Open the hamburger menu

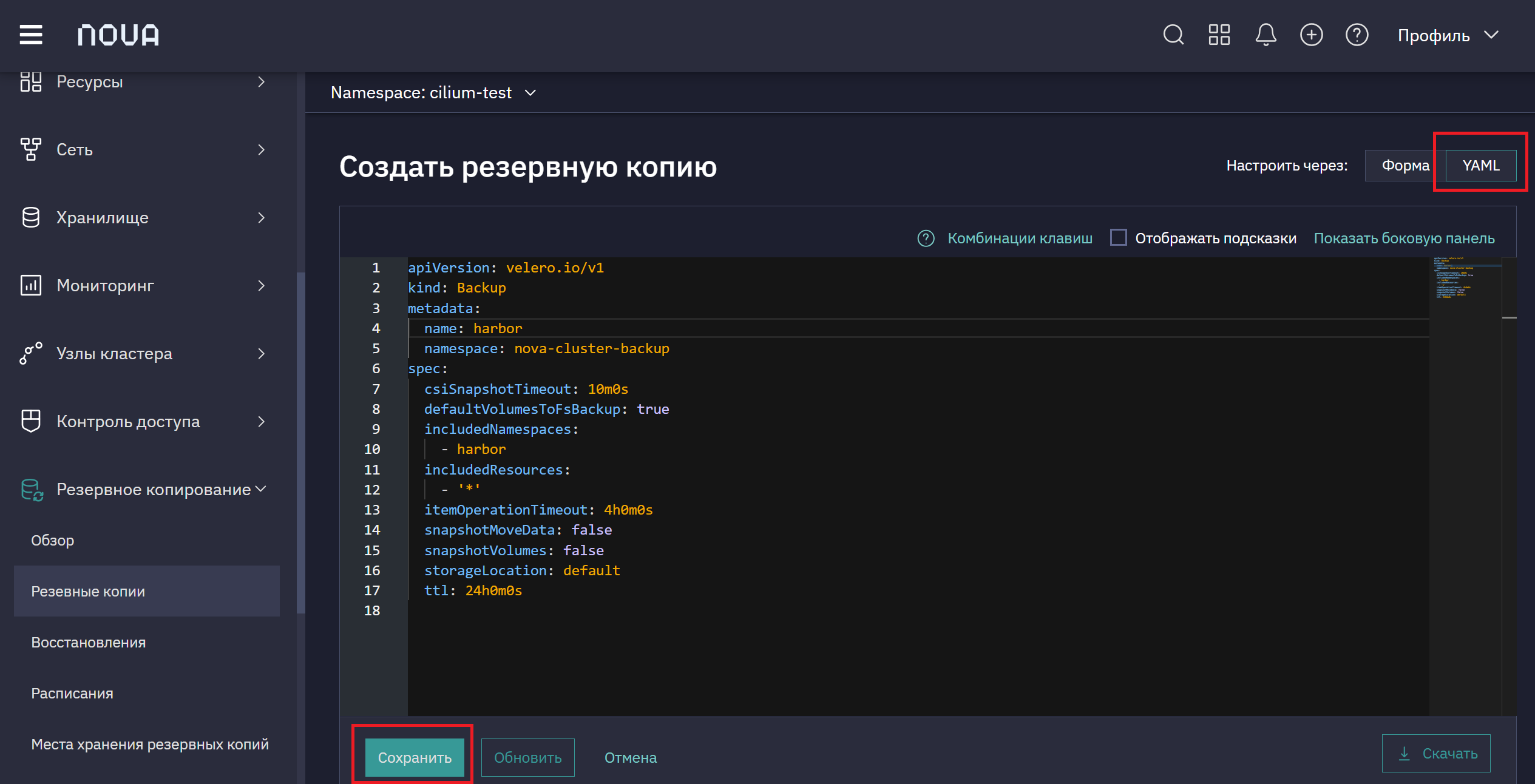tap(31, 35)
